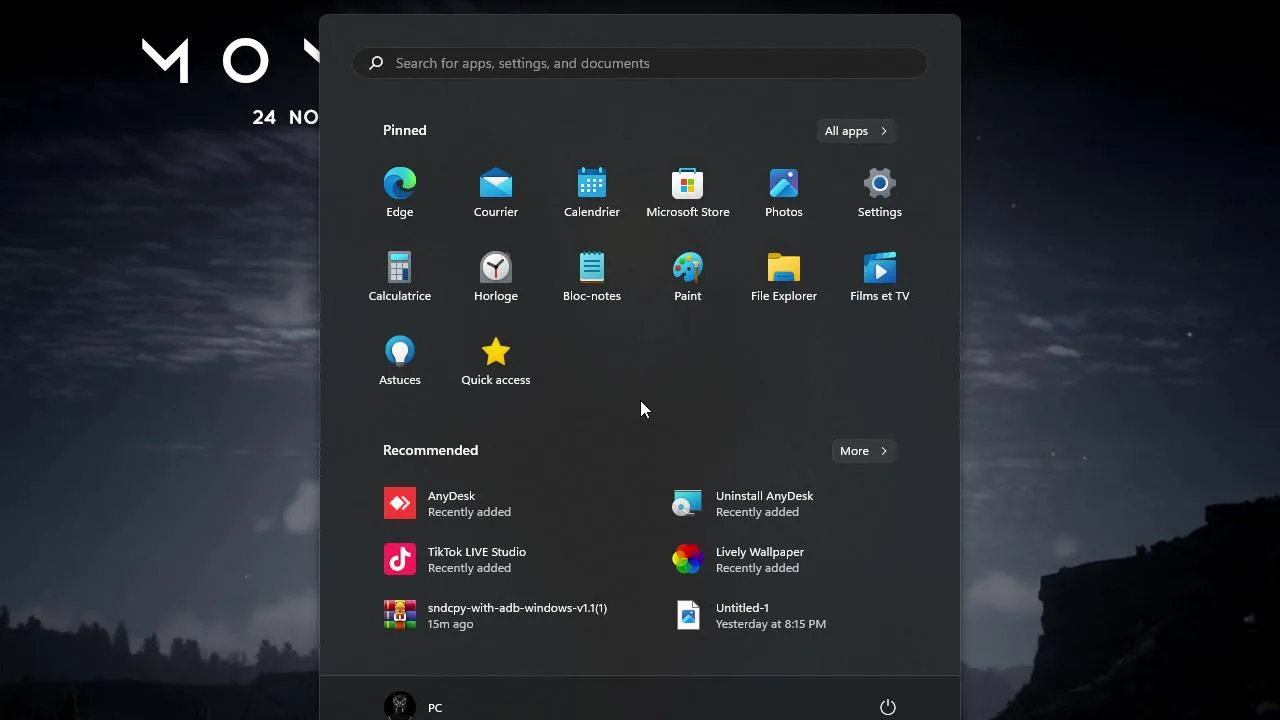Expand the More recommended items

coord(864,451)
